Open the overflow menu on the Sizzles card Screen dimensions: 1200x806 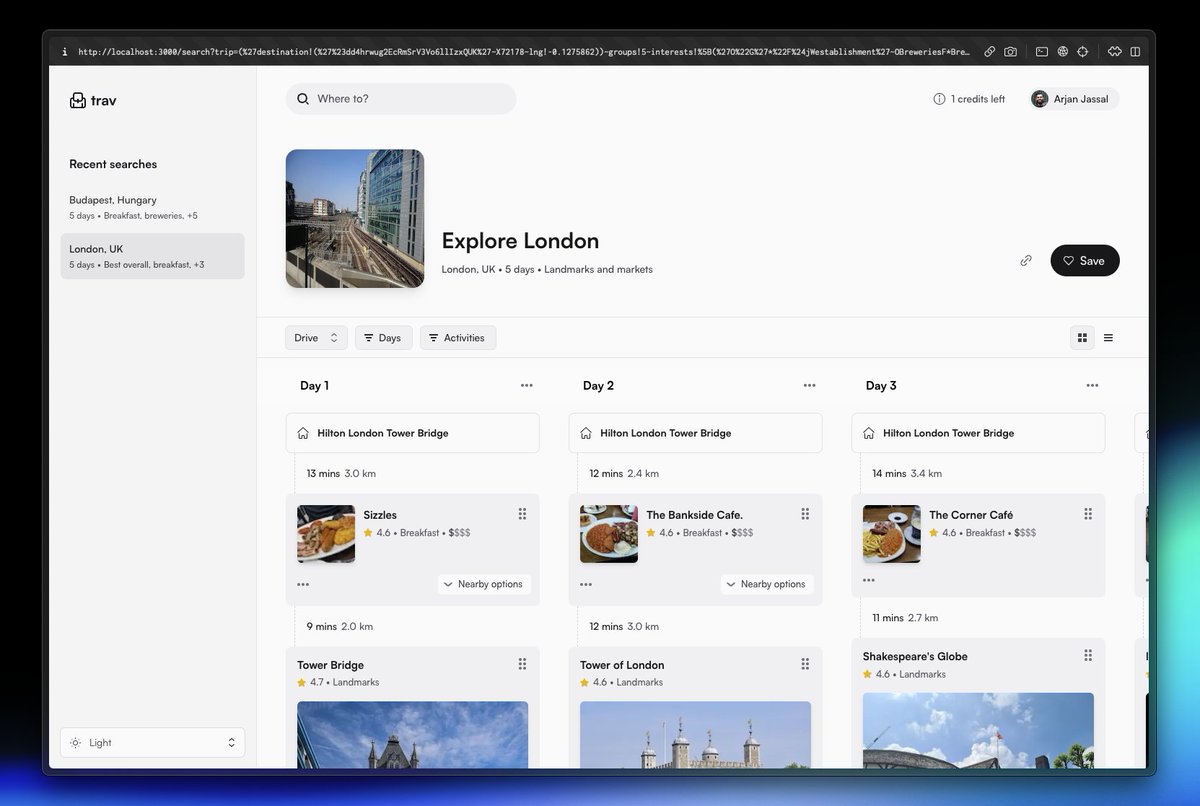(x=303, y=584)
